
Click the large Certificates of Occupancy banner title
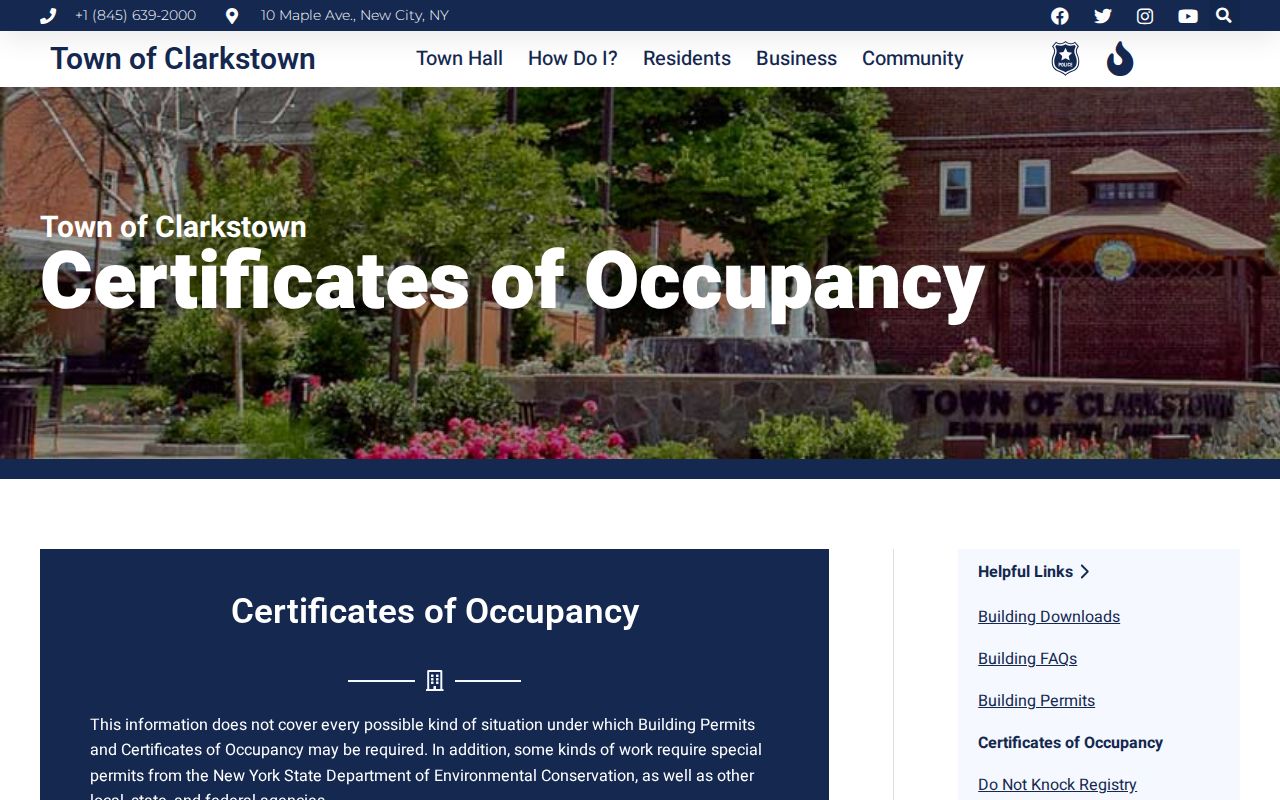pyautogui.click(x=512, y=281)
